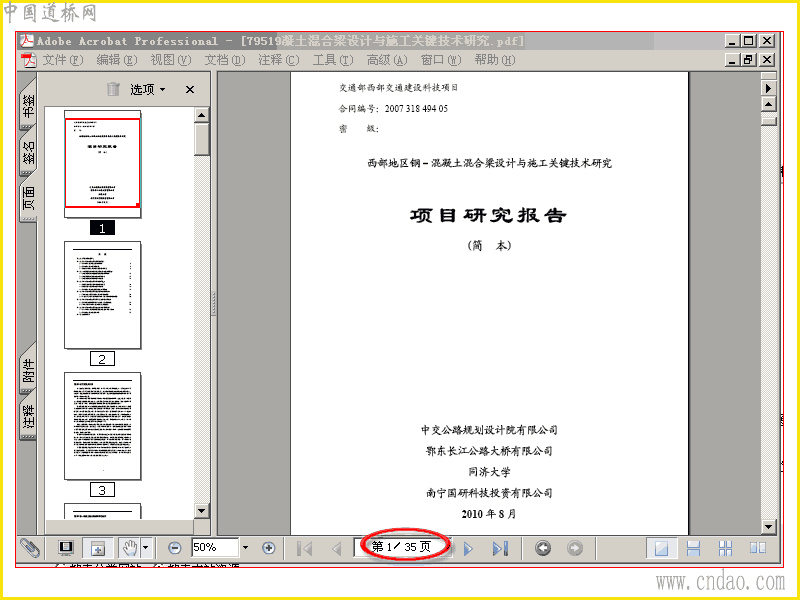Switch to the 书签 bookmarks tab

(x=29, y=106)
